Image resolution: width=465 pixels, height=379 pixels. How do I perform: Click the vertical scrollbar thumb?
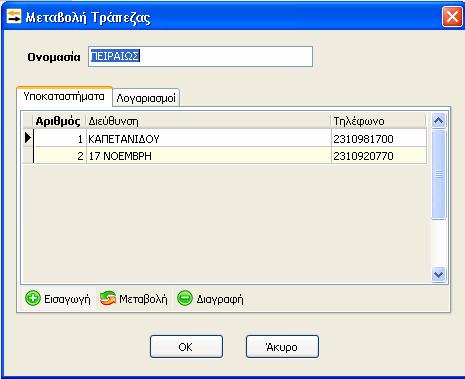click(x=438, y=174)
